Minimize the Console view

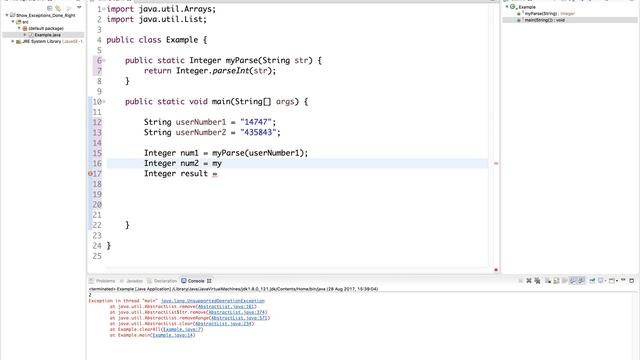623,280
